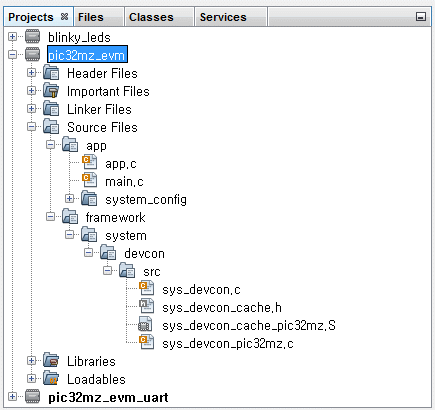Select the sys_devcon_cache.h file name
This screenshot has width=435, height=410.
pos(222,307)
